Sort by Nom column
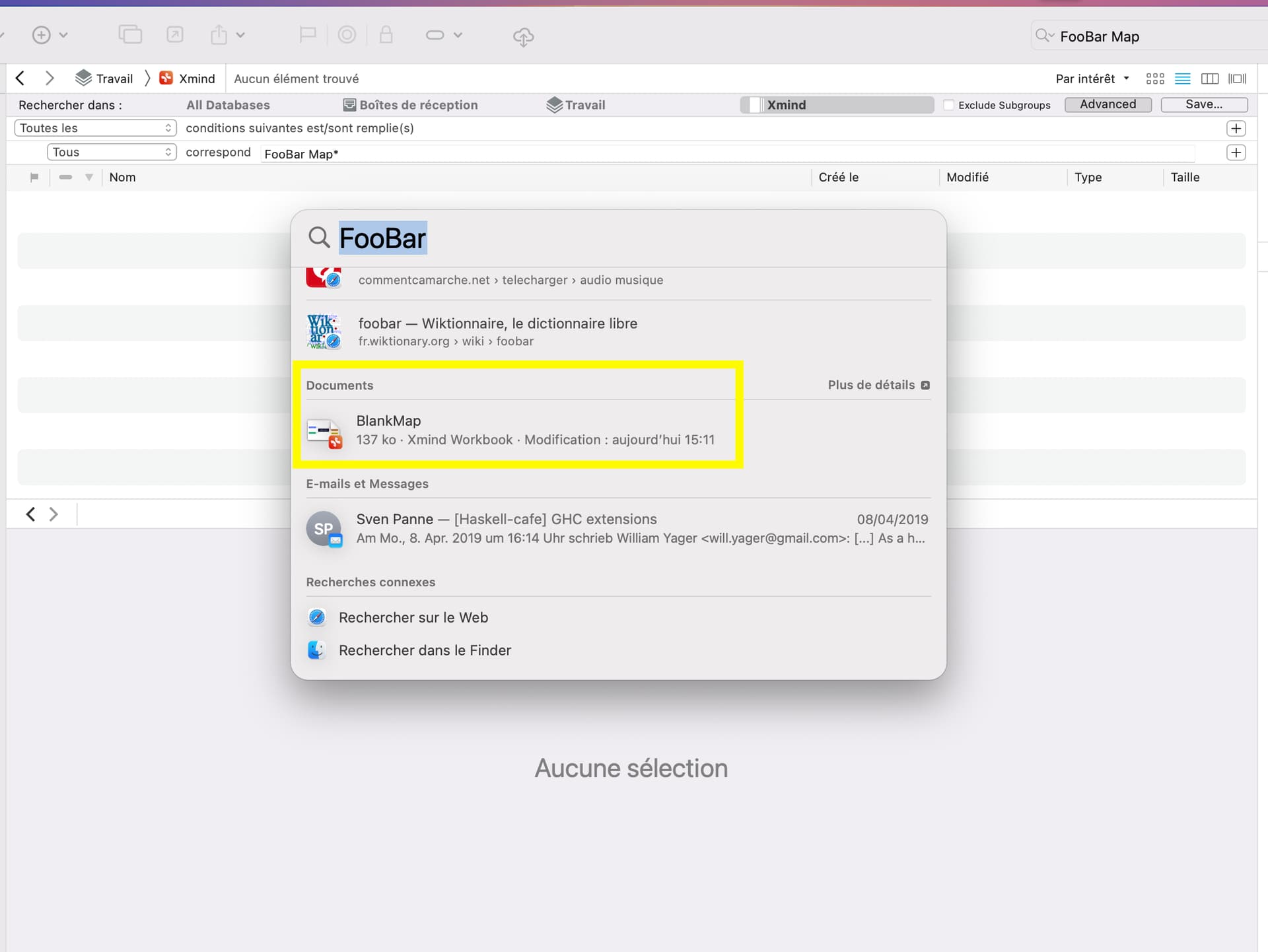This screenshot has width=1268, height=952. [122, 177]
